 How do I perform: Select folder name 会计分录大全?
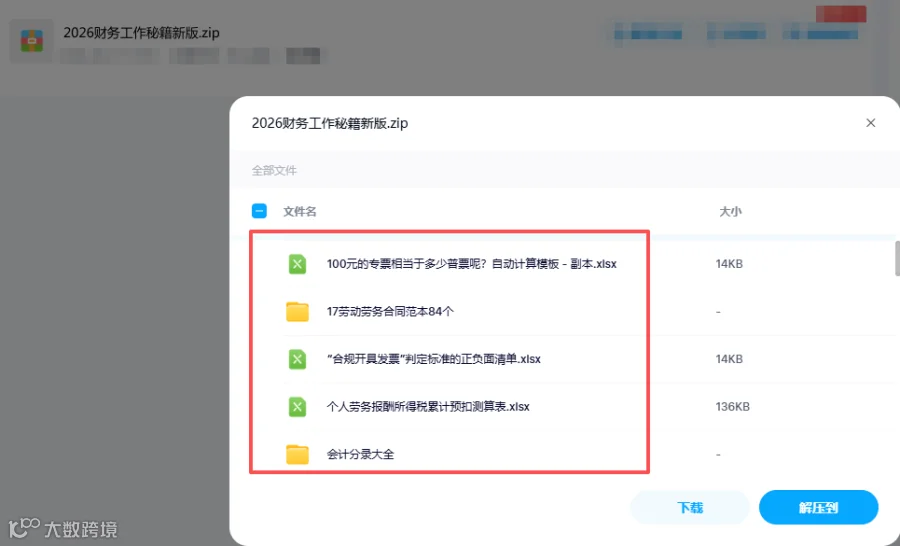360,455
